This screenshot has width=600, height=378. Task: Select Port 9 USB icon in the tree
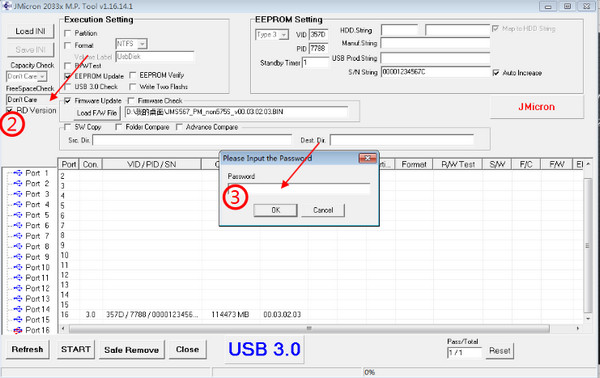[x=18, y=257]
